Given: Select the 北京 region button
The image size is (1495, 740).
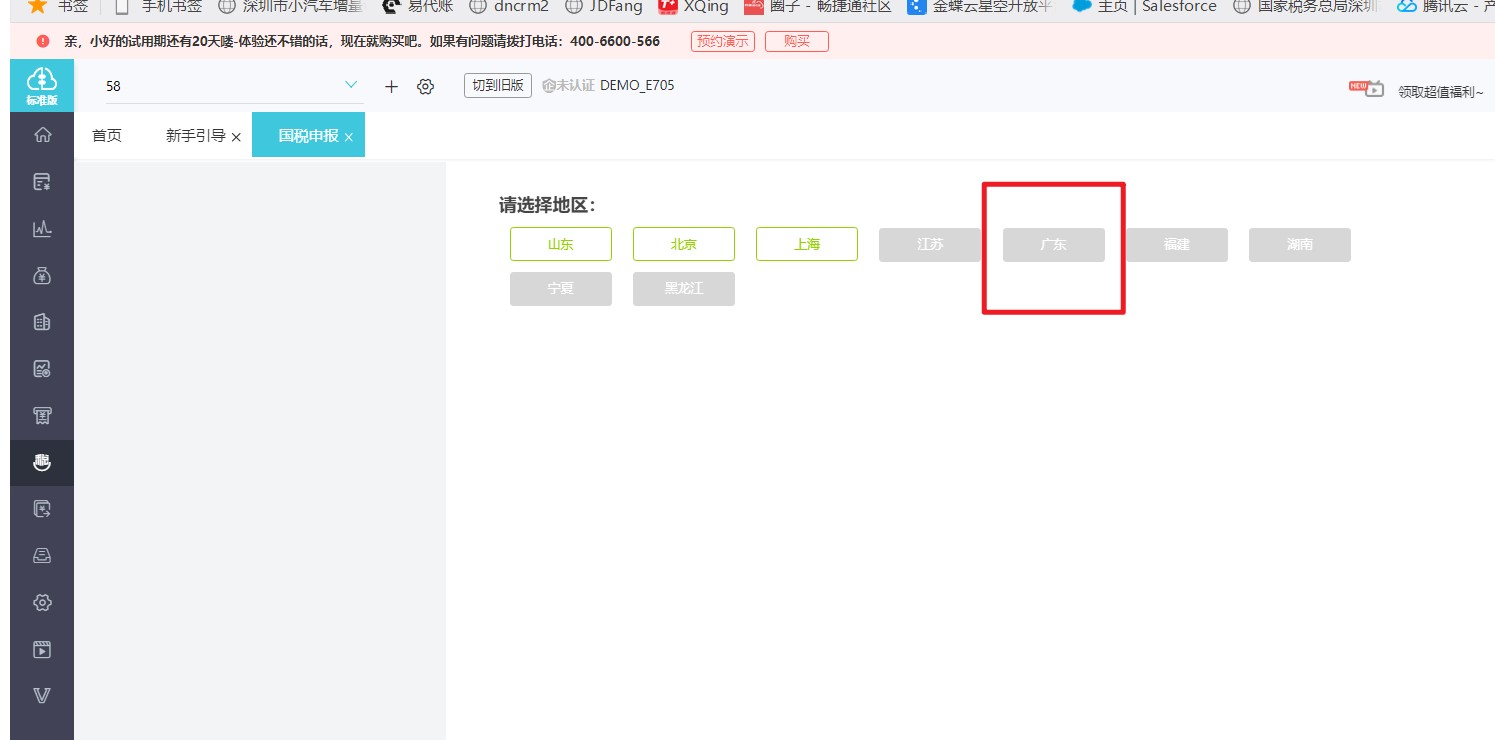Looking at the screenshot, I should (684, 244).
